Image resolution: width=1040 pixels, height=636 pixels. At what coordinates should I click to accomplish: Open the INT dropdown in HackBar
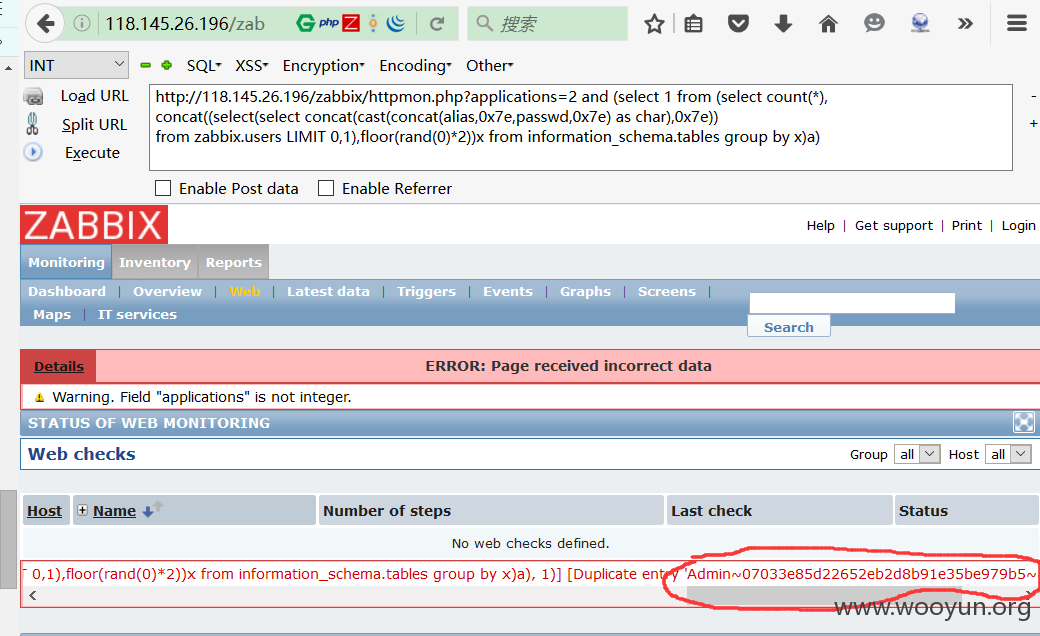point(76,65)
